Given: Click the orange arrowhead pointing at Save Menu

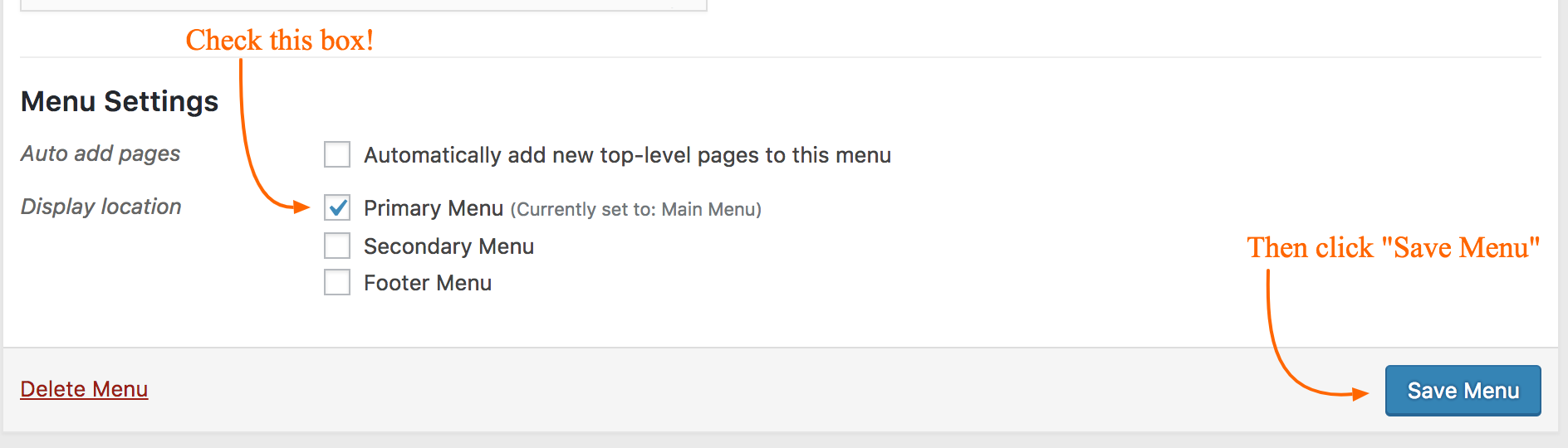Looking at the screenshot, I should tap(1360, 393).
